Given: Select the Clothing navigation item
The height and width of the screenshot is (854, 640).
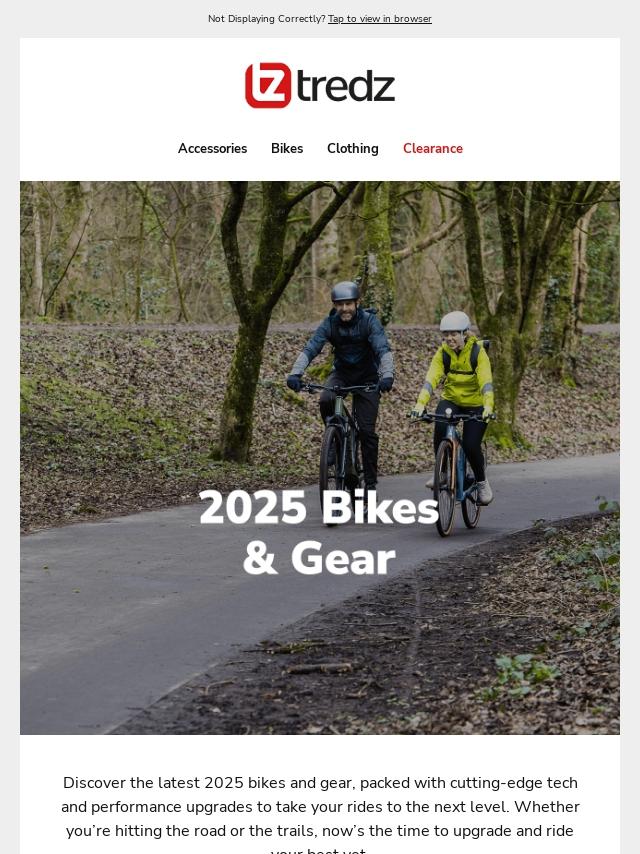Looking at the screenshot, I should (352, 148).
